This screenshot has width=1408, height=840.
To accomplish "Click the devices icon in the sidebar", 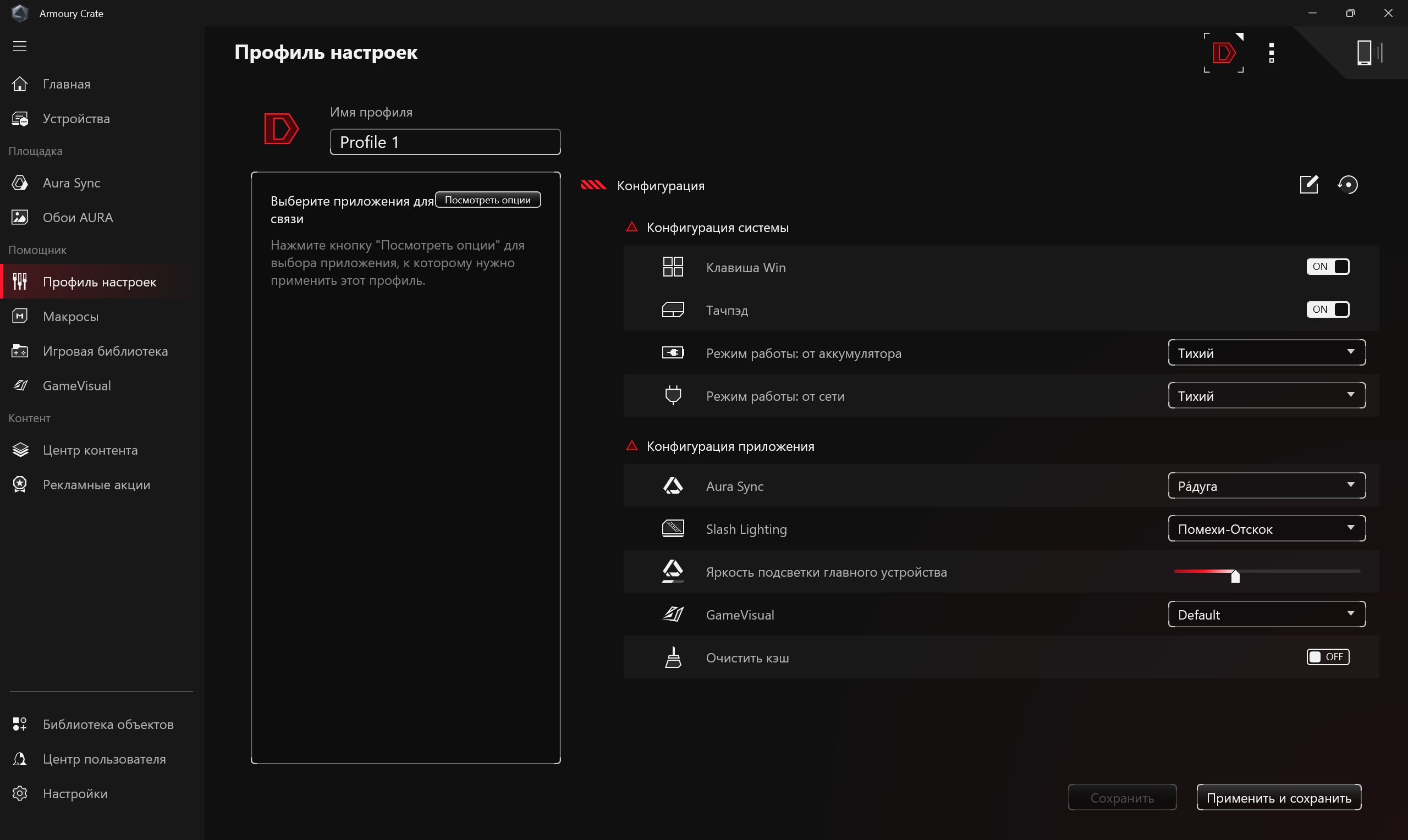I will [20, 119].
